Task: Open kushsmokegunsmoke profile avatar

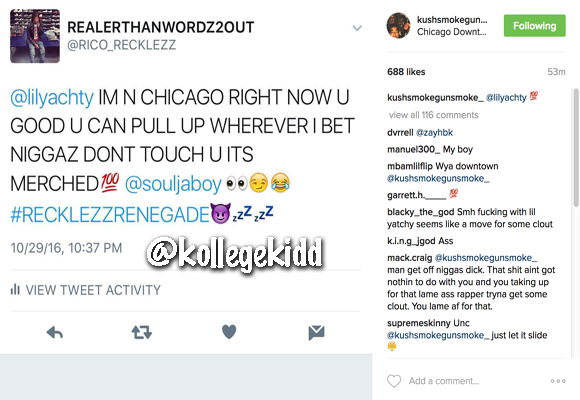Action: (x=398, y=26)
